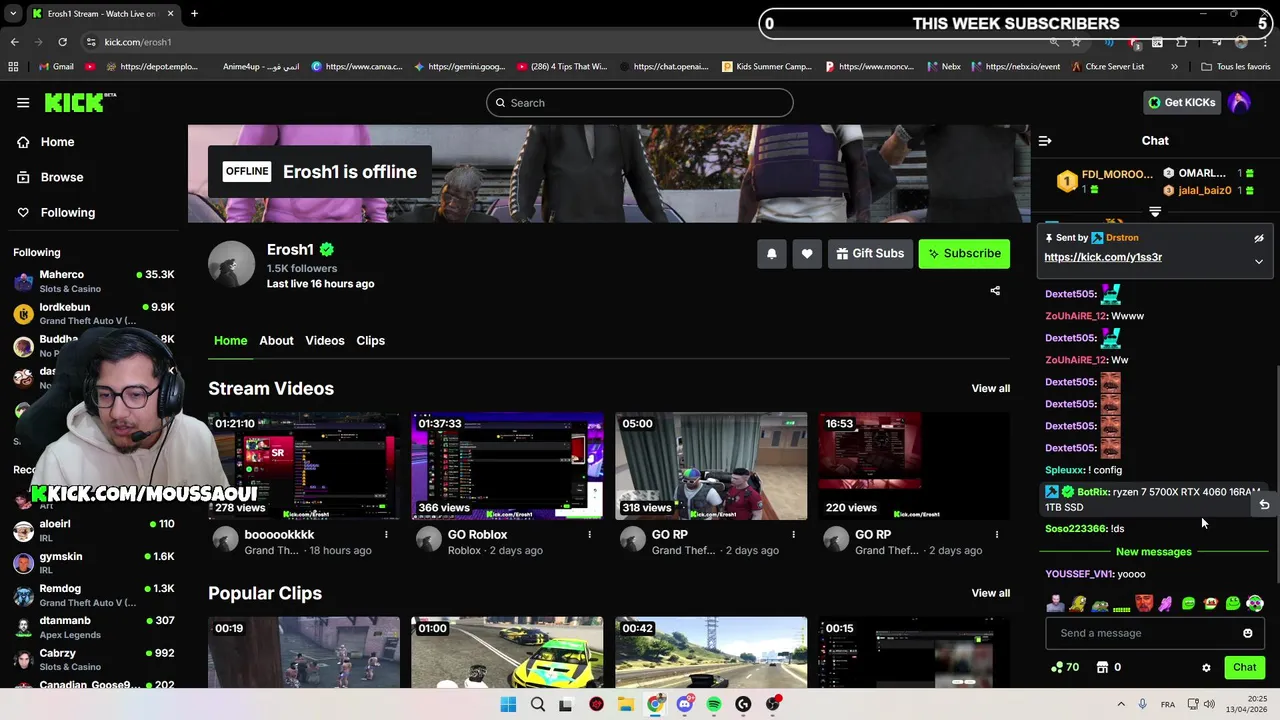Viewport: 1280px width, 720px height.
Task: Click the Get KICKs button
Action: (1181, 102)
